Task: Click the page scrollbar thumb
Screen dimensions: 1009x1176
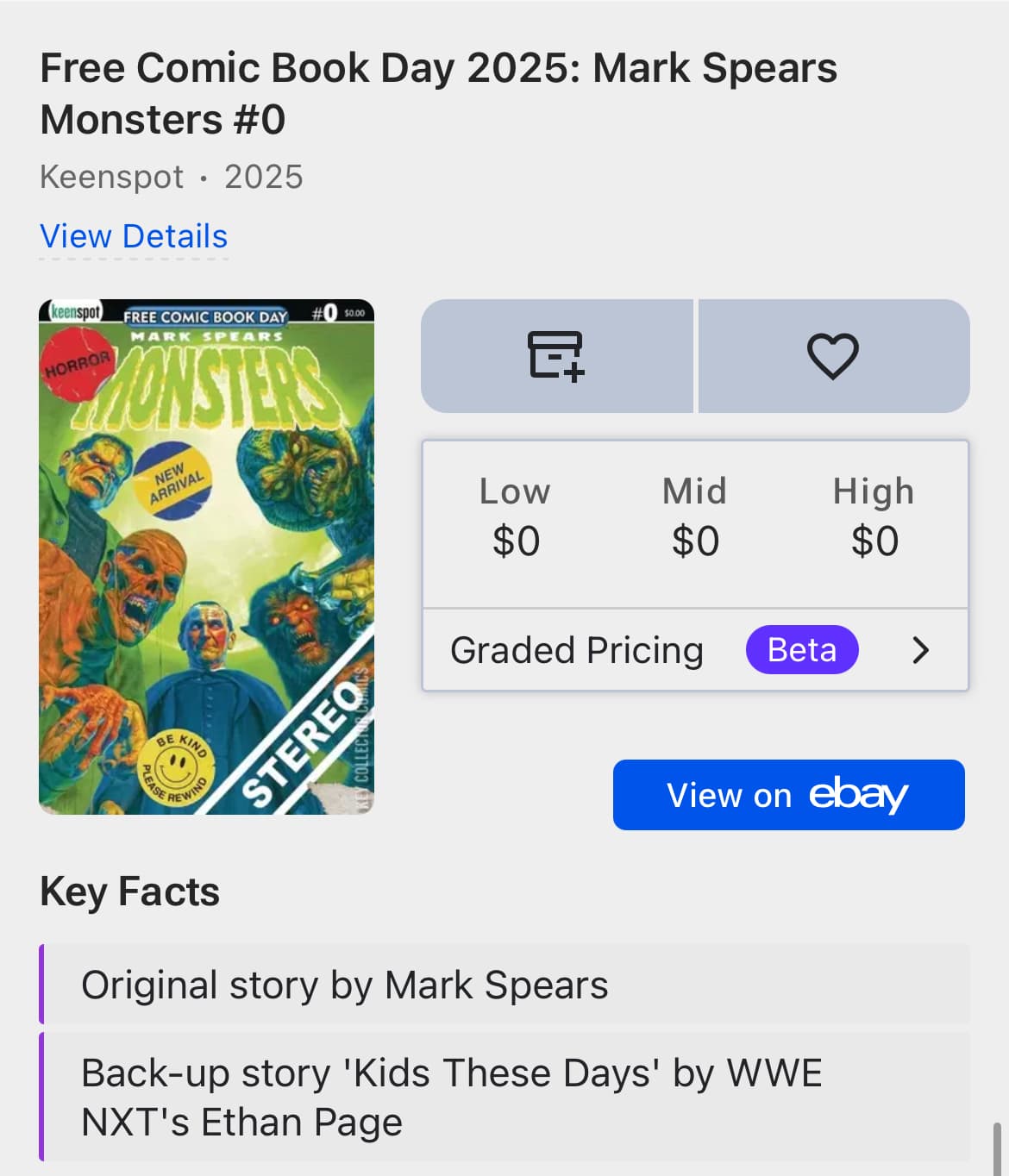Action: (x=998, y=1148)
